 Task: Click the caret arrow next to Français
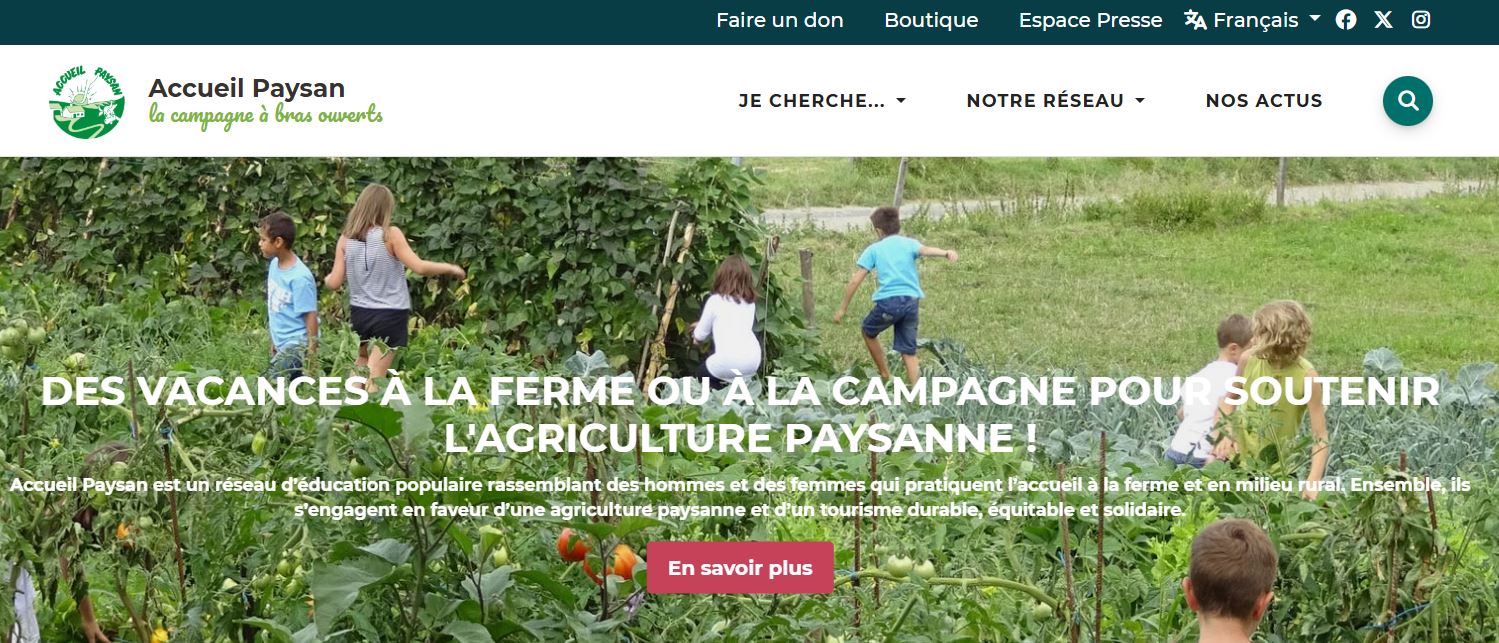click(1315, 19)
